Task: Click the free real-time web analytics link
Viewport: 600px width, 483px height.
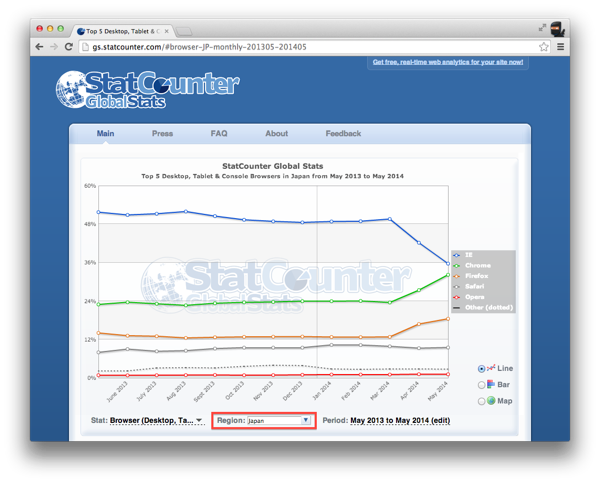Action: pyautogui.click(x=448, y=62)
